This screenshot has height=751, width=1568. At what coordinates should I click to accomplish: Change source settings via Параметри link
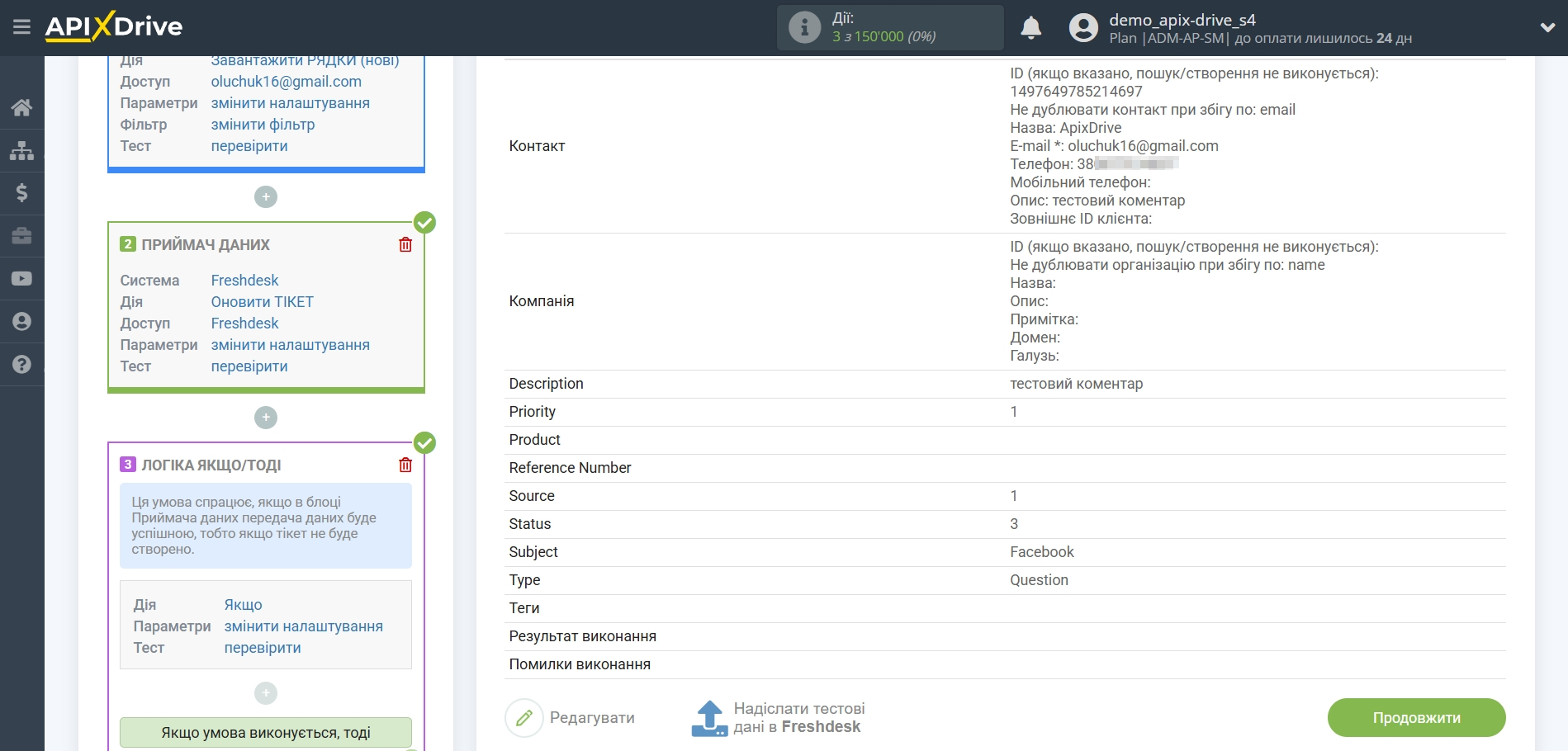[x=290, y=103]
